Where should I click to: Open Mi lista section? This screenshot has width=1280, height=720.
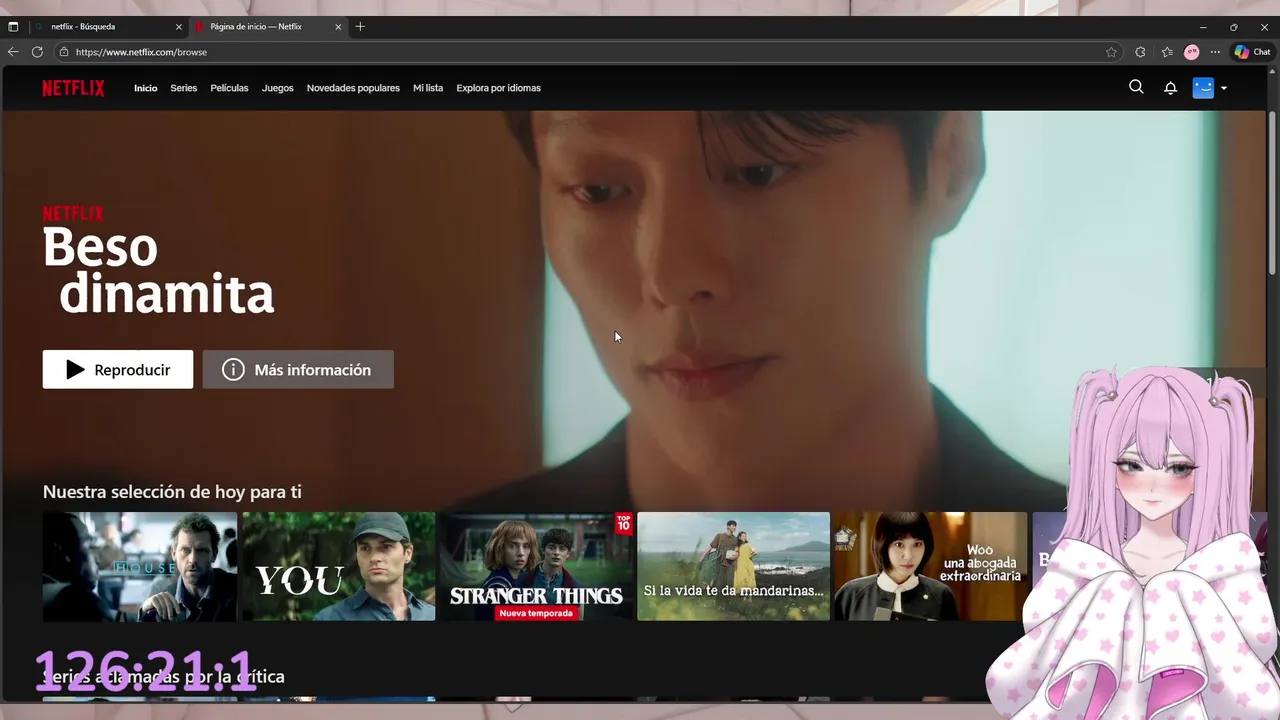click(x=428, y=88)
